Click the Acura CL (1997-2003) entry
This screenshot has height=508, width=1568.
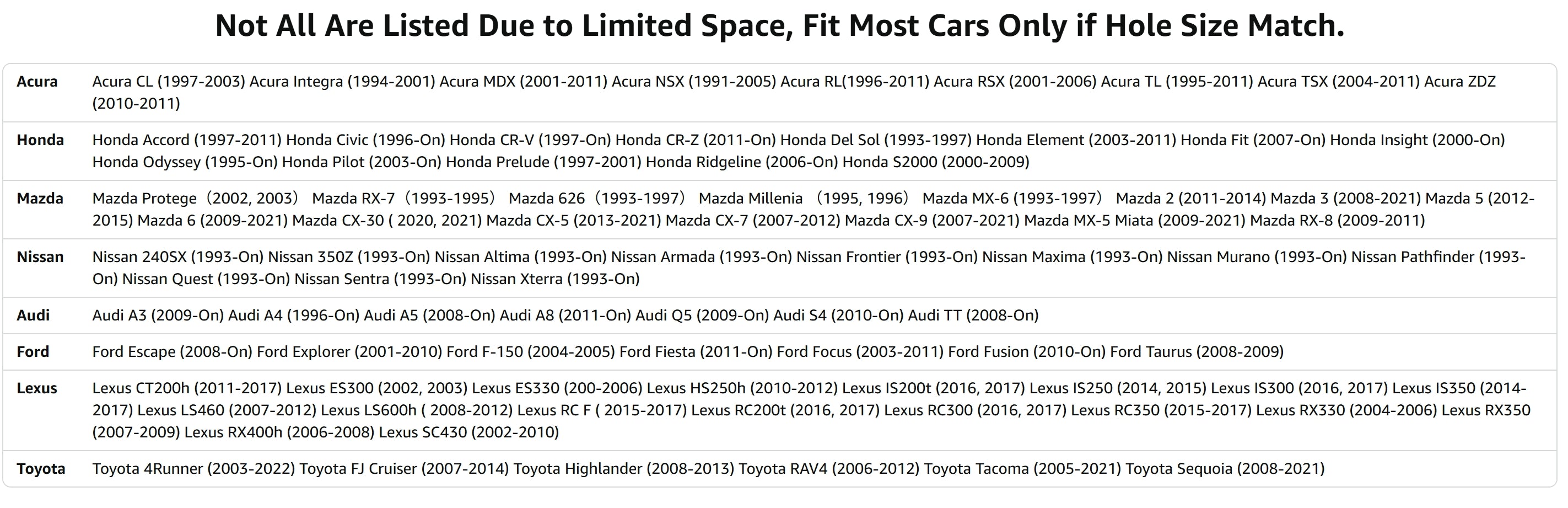(x=169, y=82)
